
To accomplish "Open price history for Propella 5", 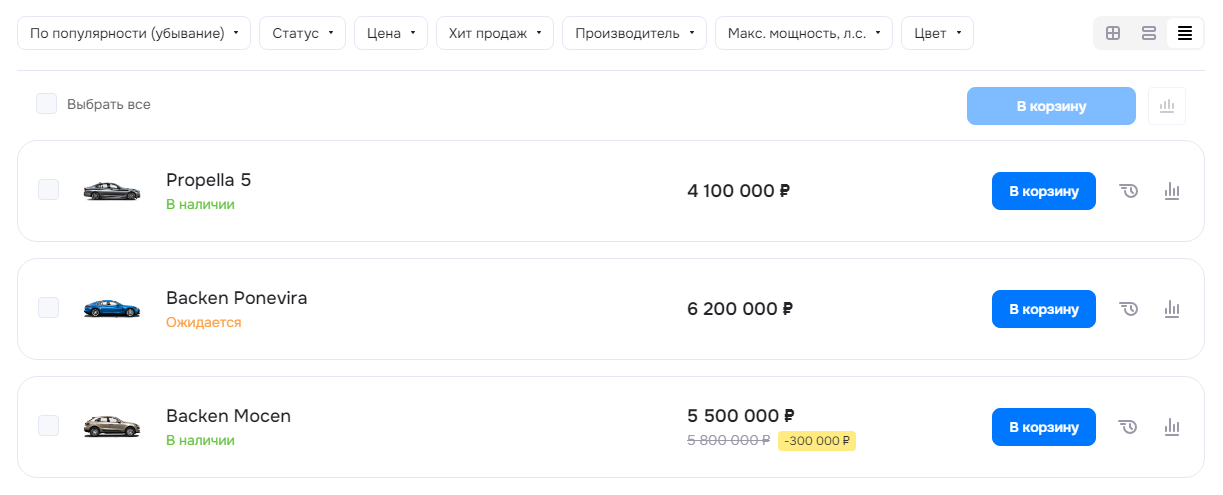I will point(1129,191).
